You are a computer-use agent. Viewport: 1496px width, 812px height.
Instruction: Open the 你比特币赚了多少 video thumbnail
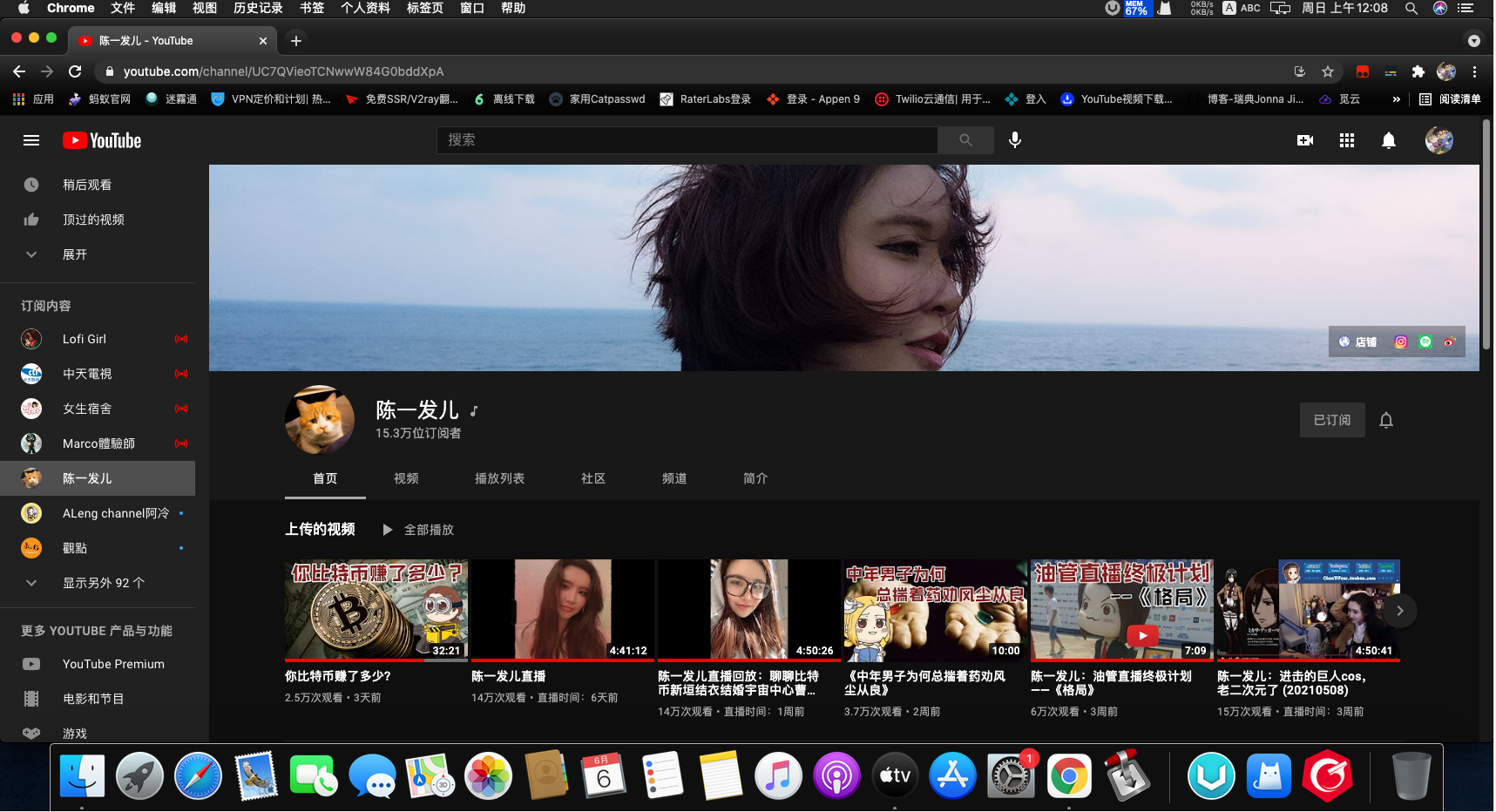[x=376, y=610]
